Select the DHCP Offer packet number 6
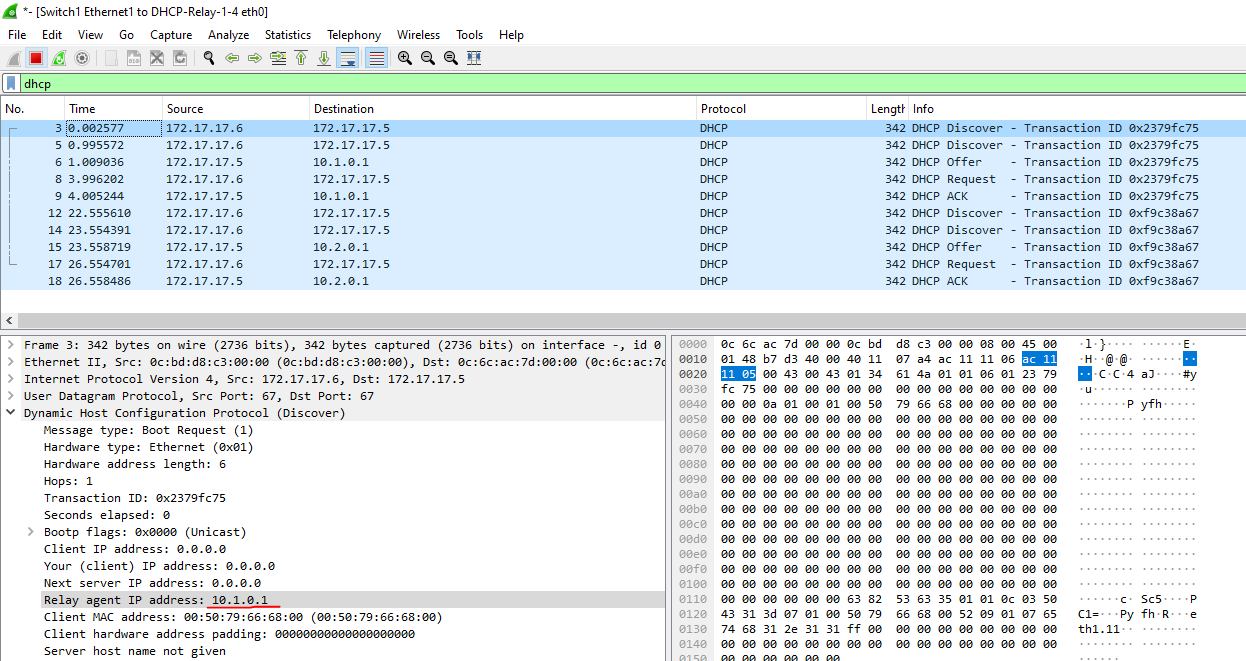 click(400, 162)
